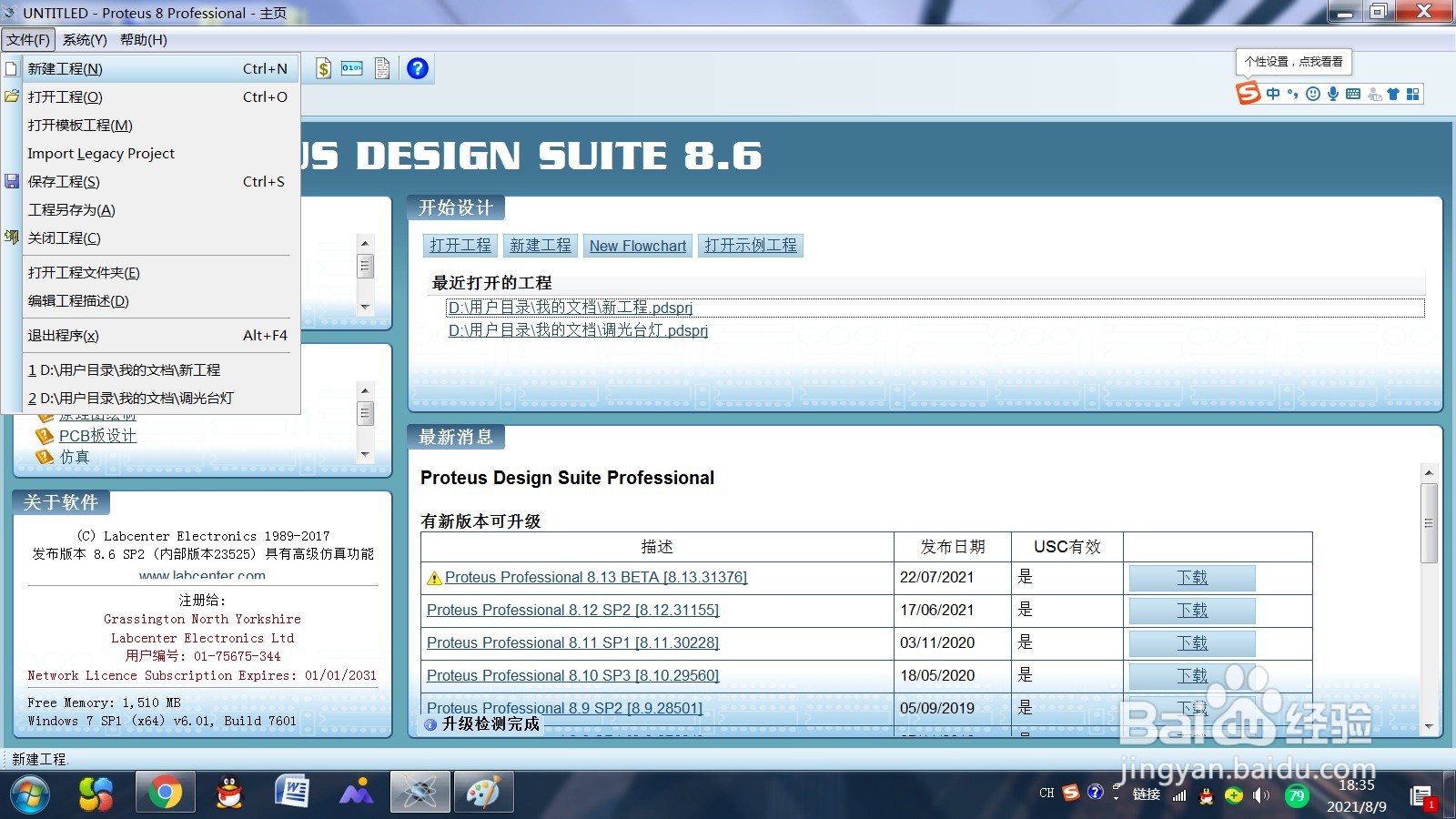Viewport: 1456px width, 819px height.
Task: Select 打开模板工程(M) menu entry
Action: click(161, 125)
